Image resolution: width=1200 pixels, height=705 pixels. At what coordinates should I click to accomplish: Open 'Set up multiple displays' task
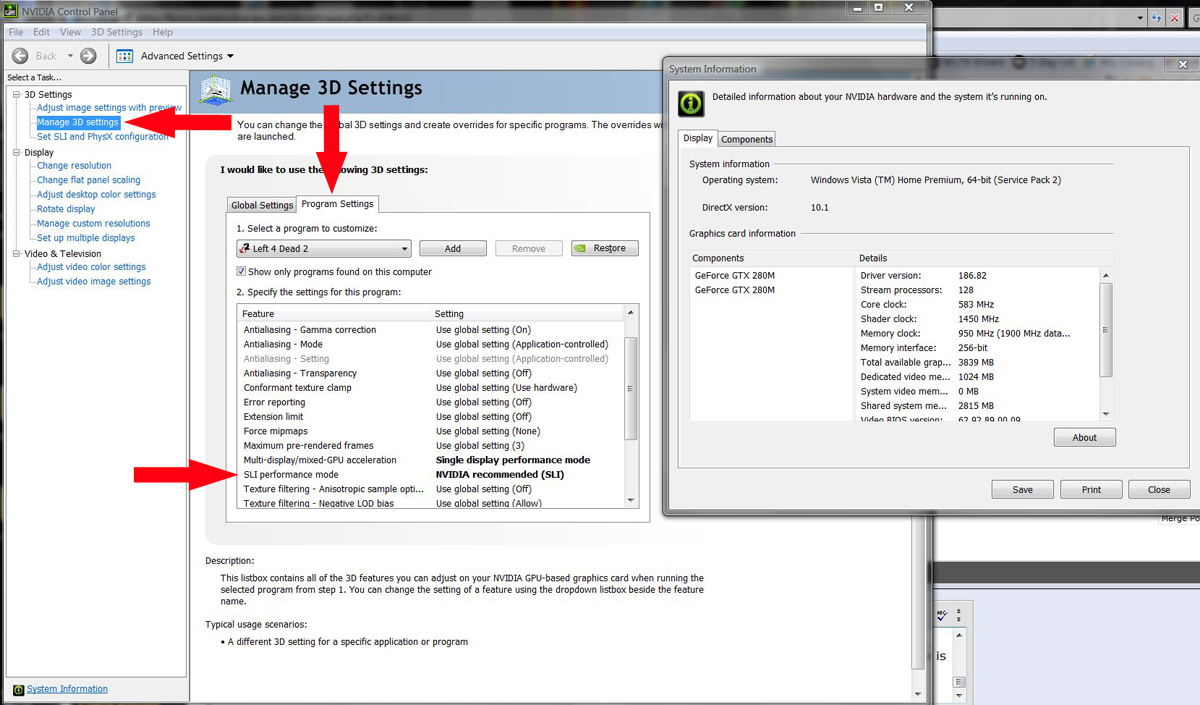click(86, 238)
